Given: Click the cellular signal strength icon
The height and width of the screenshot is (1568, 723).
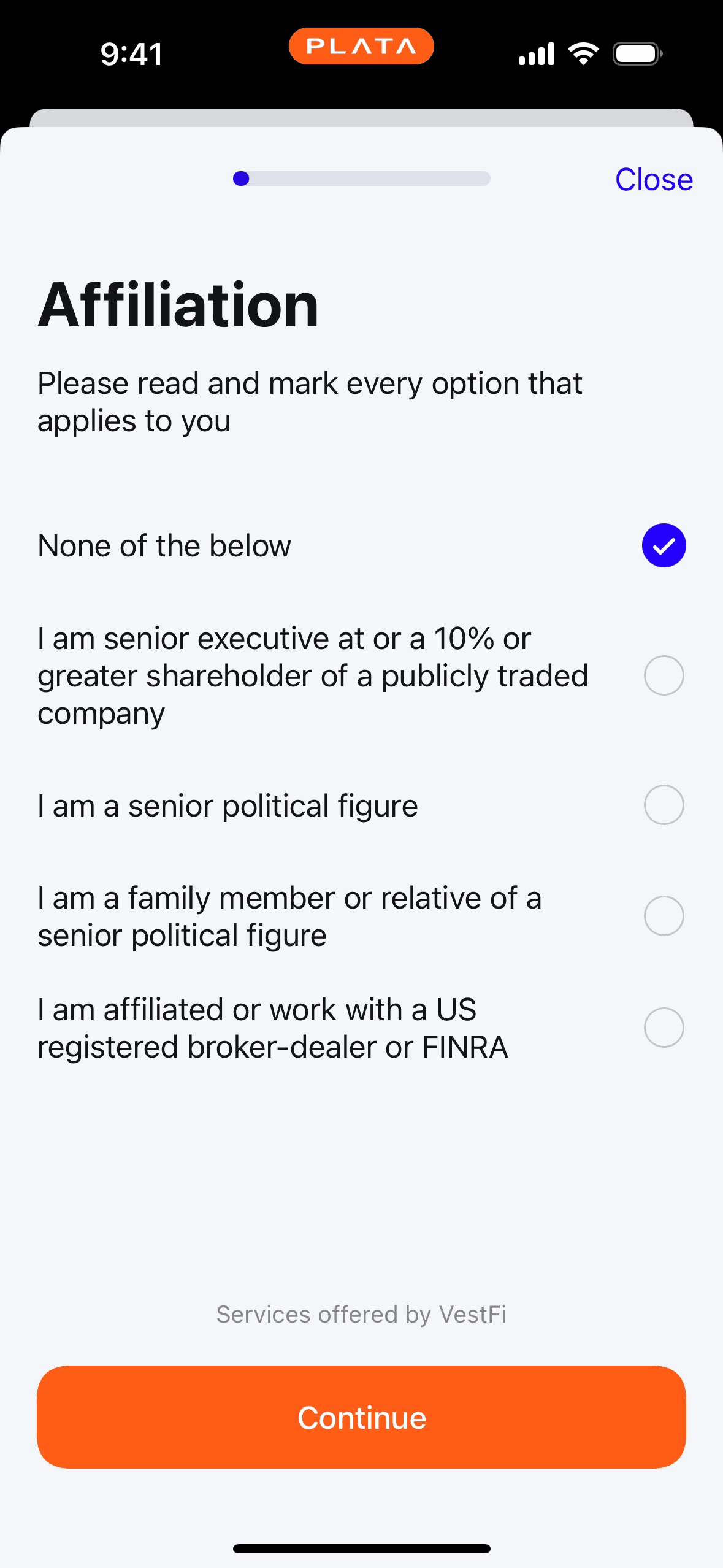Looking at the screenshot, I should coord(536,54).
